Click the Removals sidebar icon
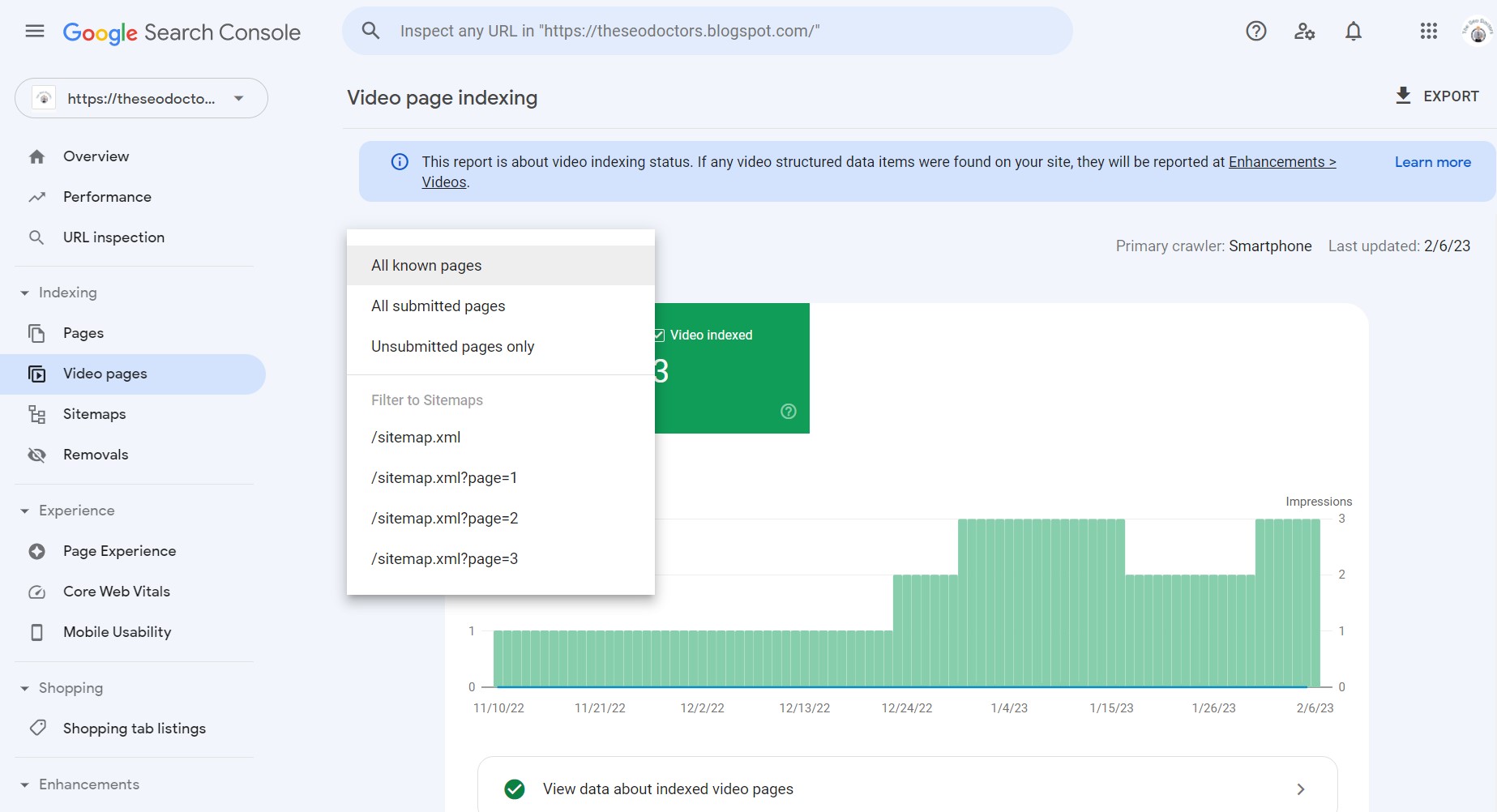The width and height of the screenshot is (1497, 812). coord(36,455)
